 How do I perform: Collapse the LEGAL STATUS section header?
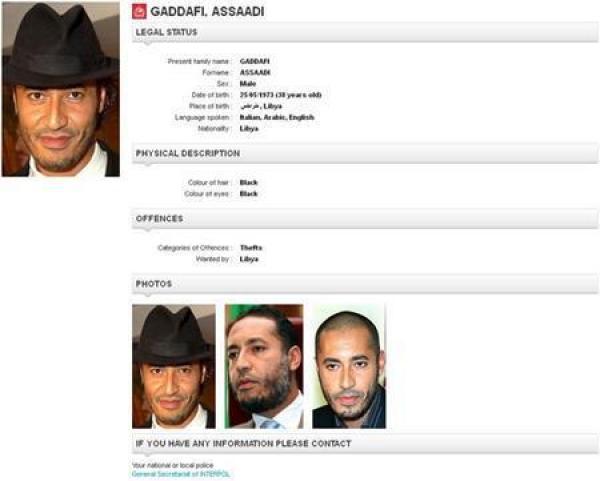click(x=365, y=32)
